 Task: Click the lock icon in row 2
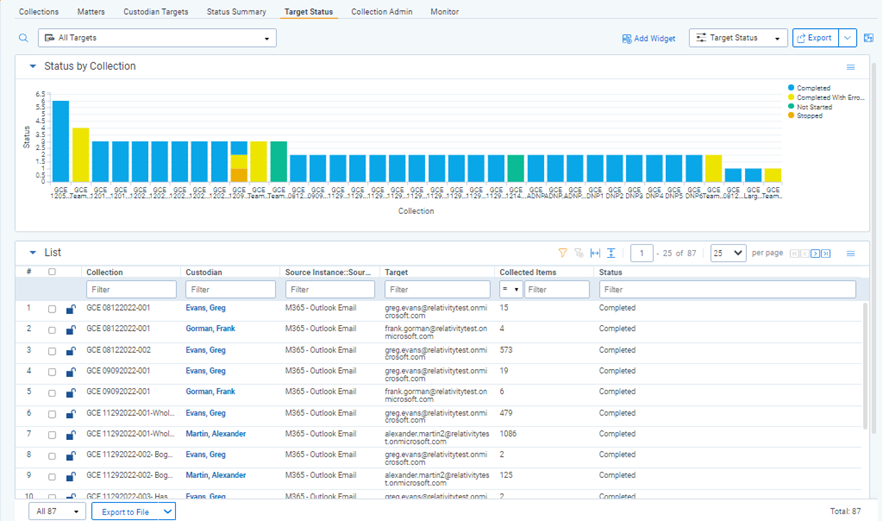click(x=71, y=330)
